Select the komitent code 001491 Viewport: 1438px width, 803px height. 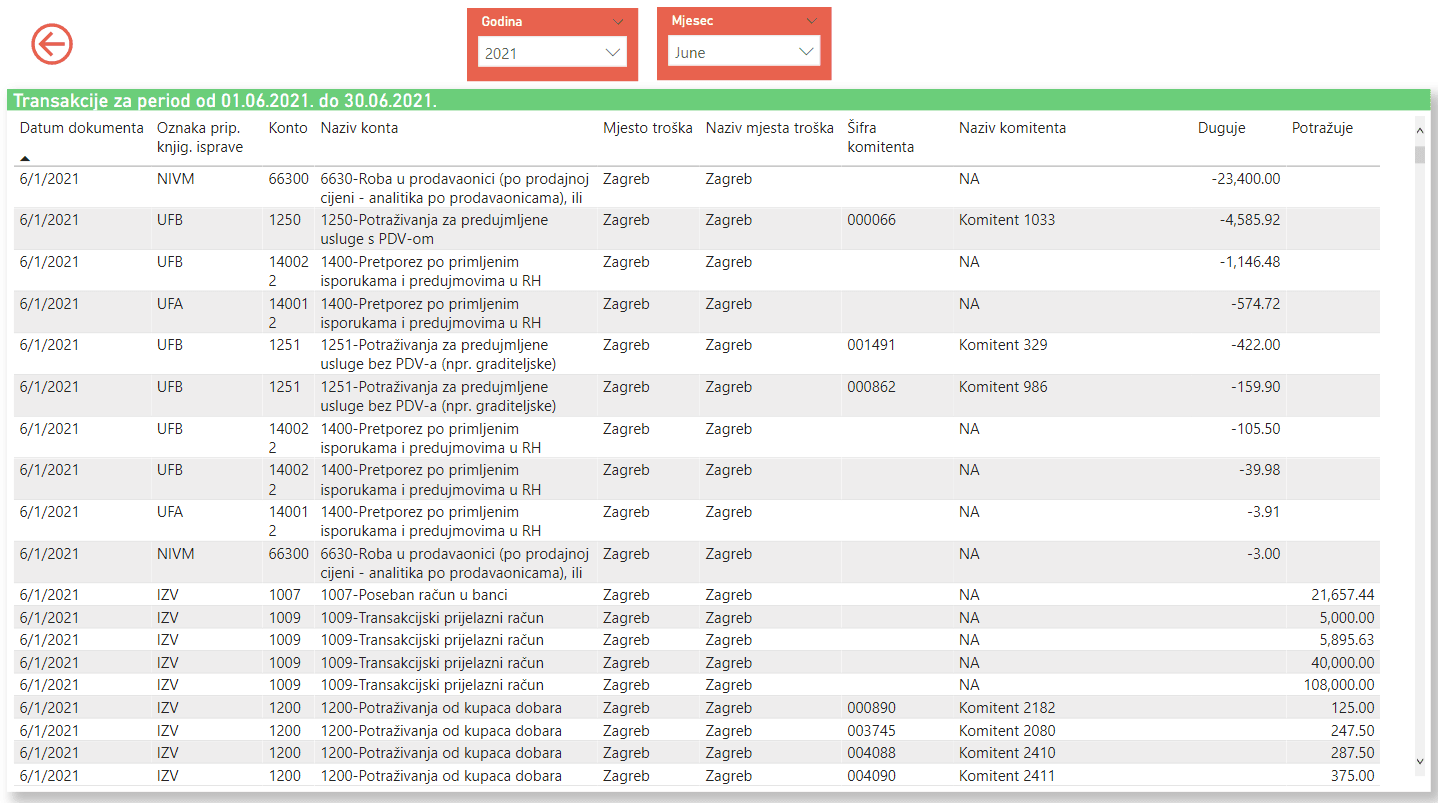tap(871, 345)
